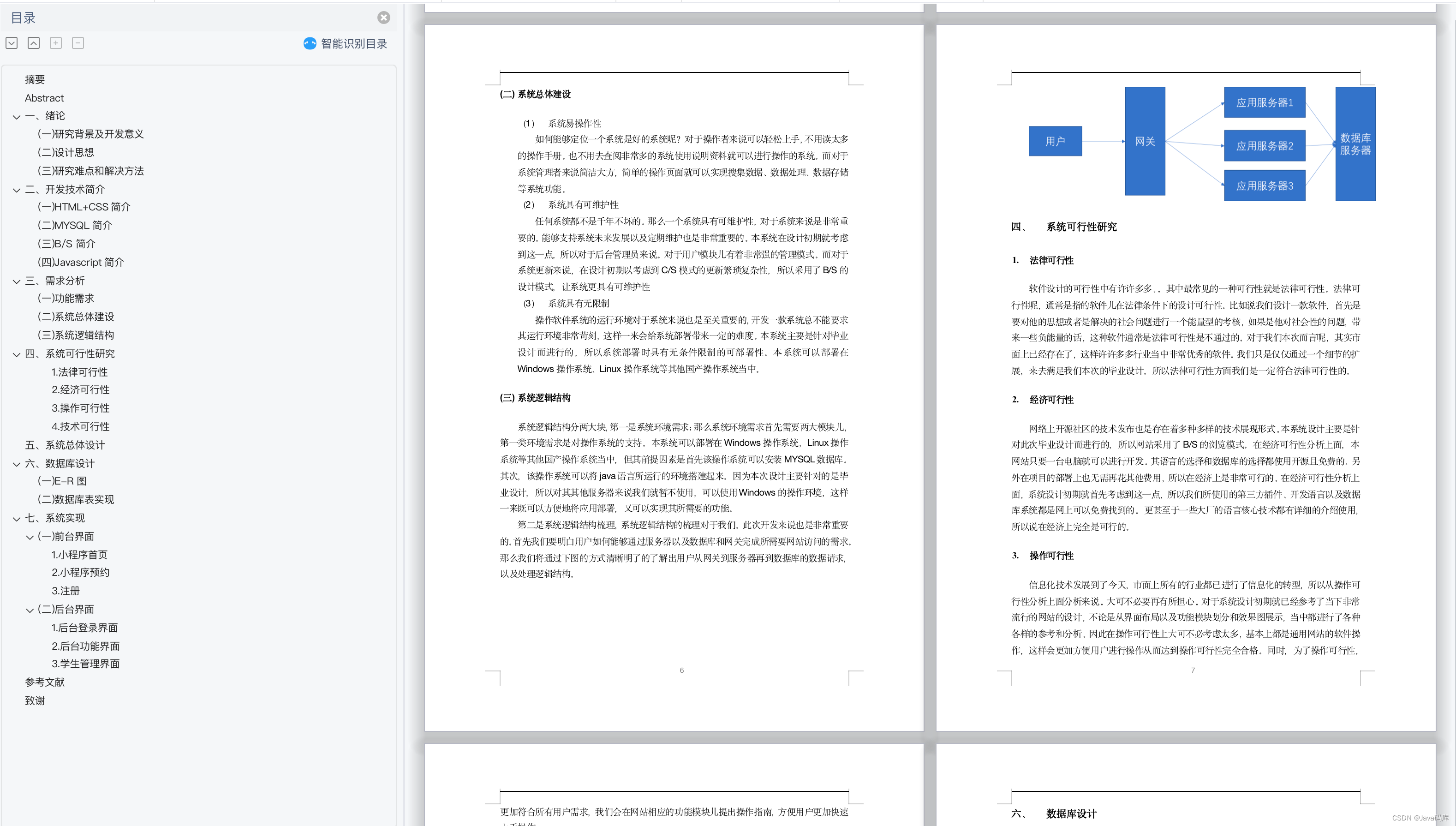Collapse the 七、系统实现 section
The image size is (1456, 826).
click(x=17, y=519)
